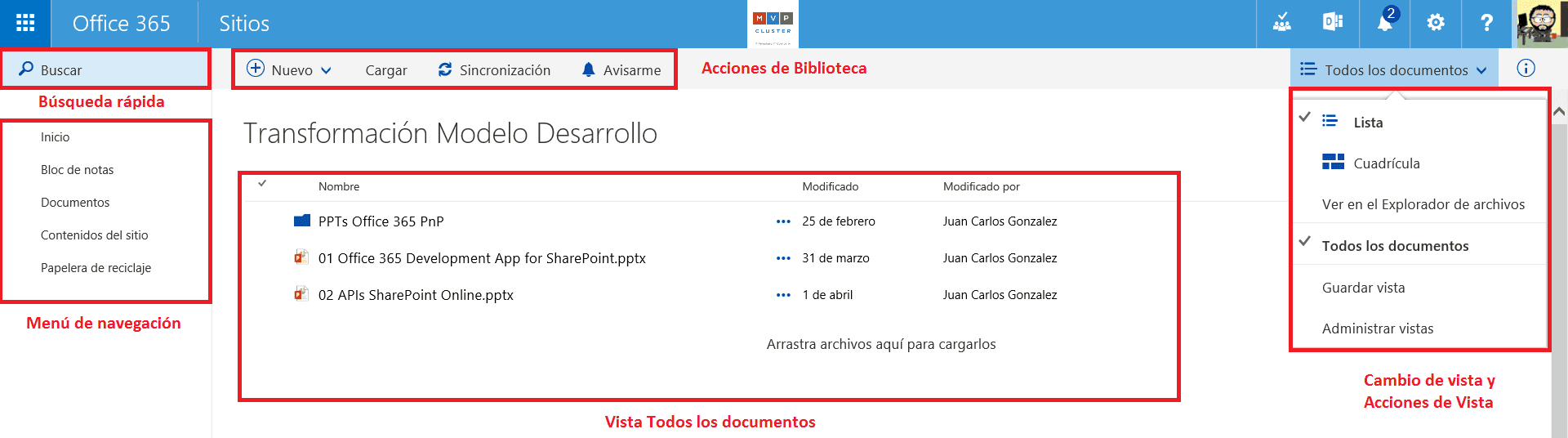
Task: Click the Cargar upload button
Action: click(386, 70)
